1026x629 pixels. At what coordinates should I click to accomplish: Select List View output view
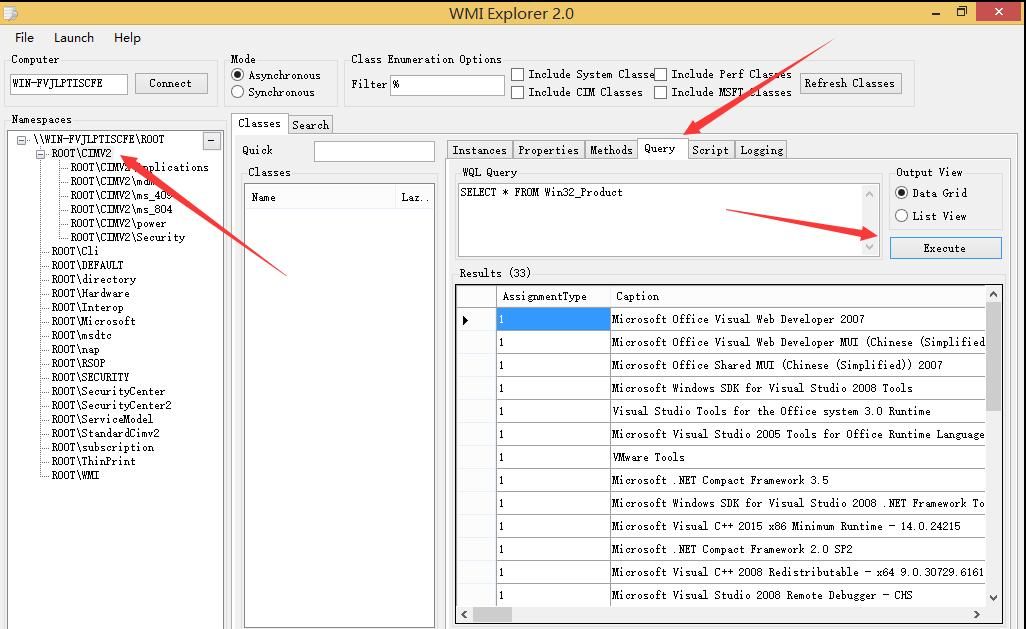[x=901, y=216]
